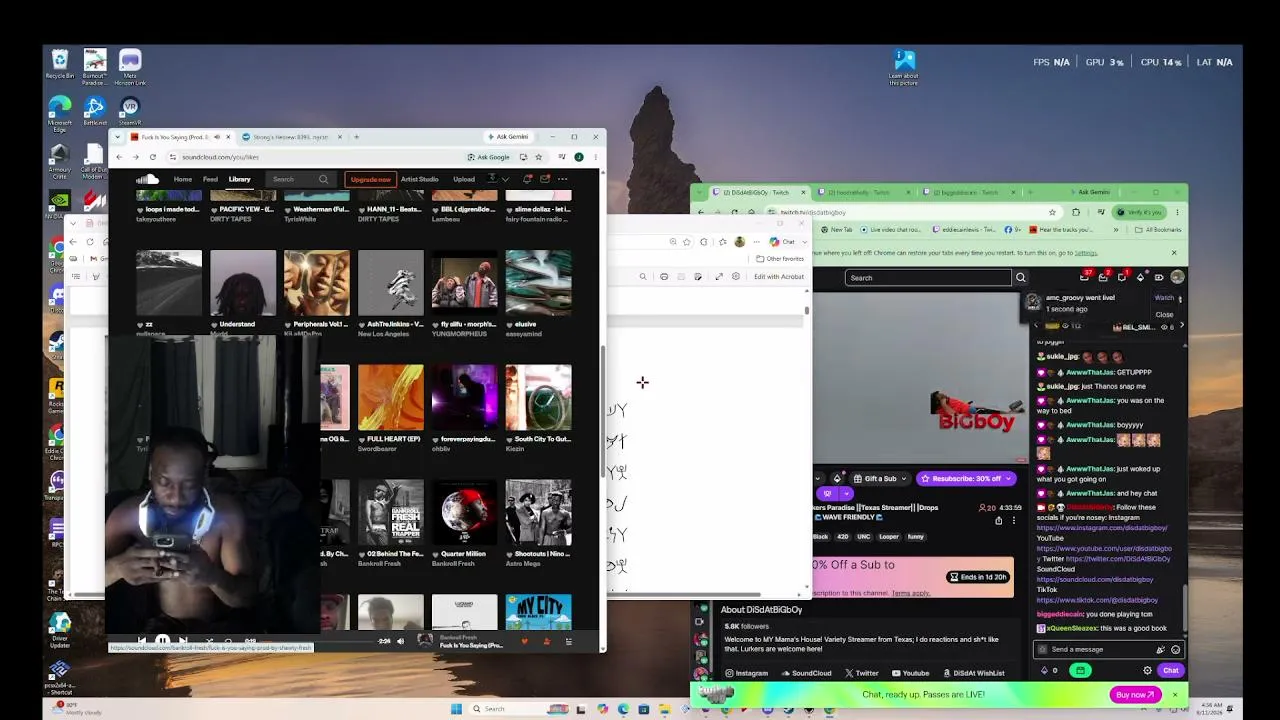
Task: Open the elusive track artwork
Action: [538, 283]
